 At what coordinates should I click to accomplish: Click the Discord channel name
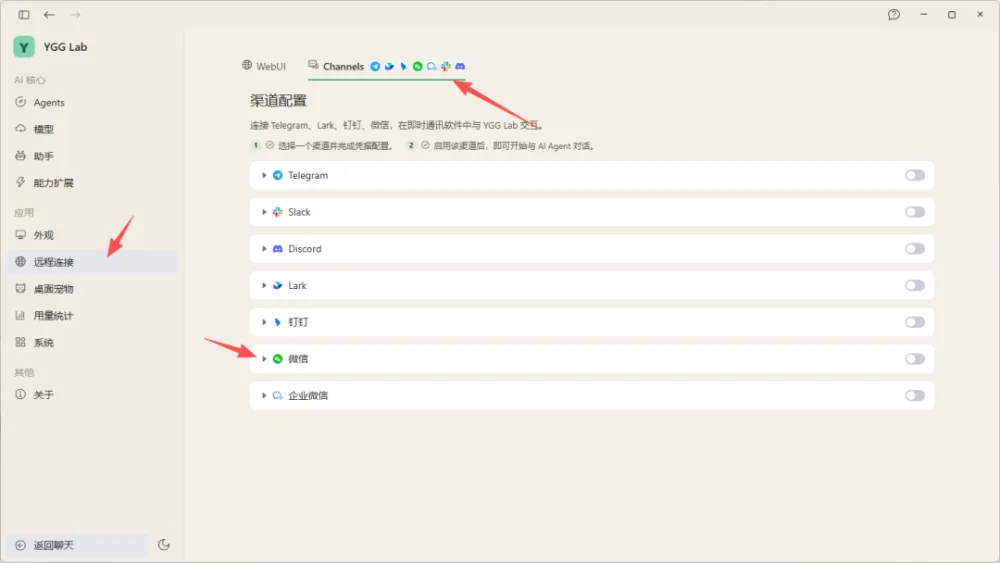(x=305, y=249)
